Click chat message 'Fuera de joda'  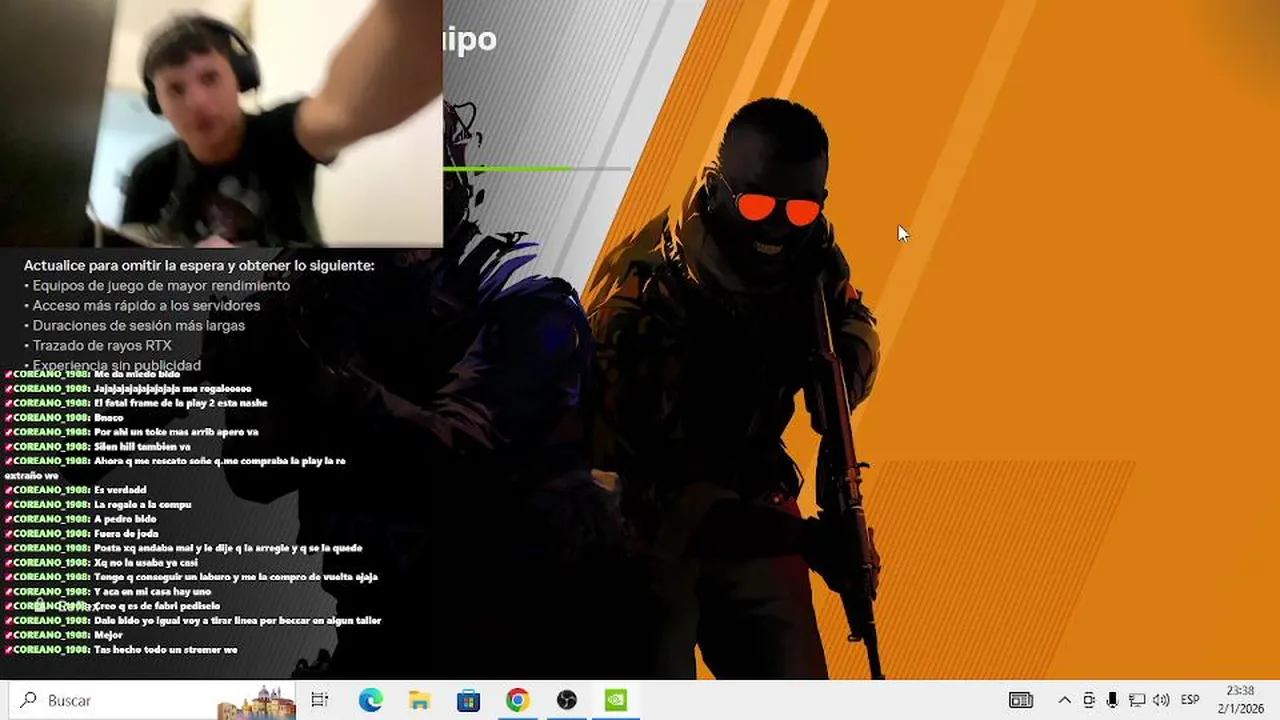tap(126, 533)
